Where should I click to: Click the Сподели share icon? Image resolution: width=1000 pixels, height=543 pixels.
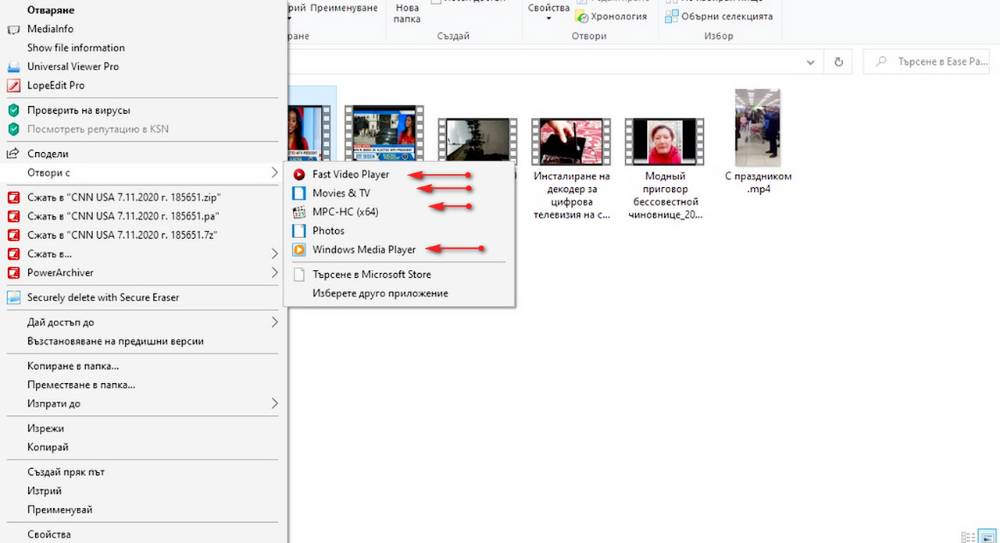13,153
